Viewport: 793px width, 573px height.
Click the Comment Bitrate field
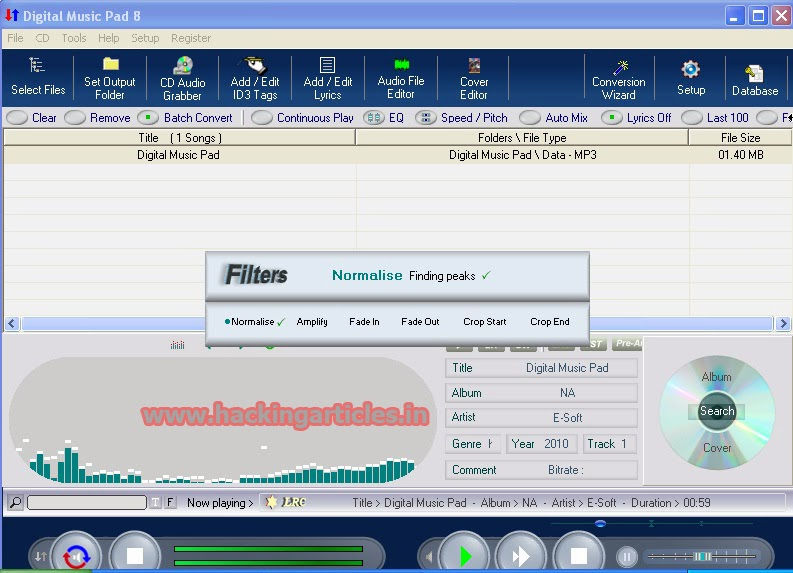coord(541,470)
